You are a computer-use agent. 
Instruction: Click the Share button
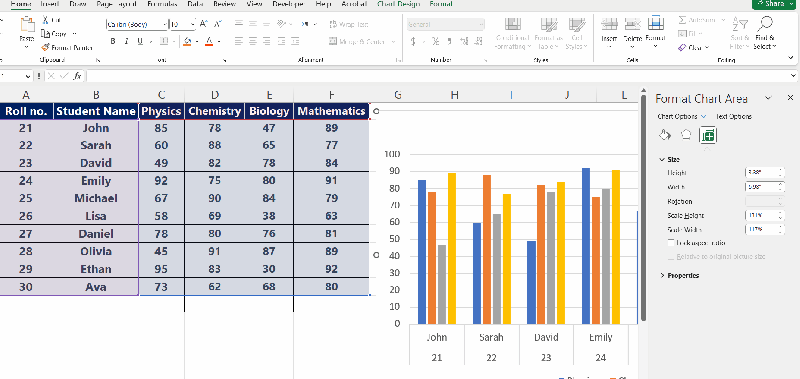click(x=774, y=4)
